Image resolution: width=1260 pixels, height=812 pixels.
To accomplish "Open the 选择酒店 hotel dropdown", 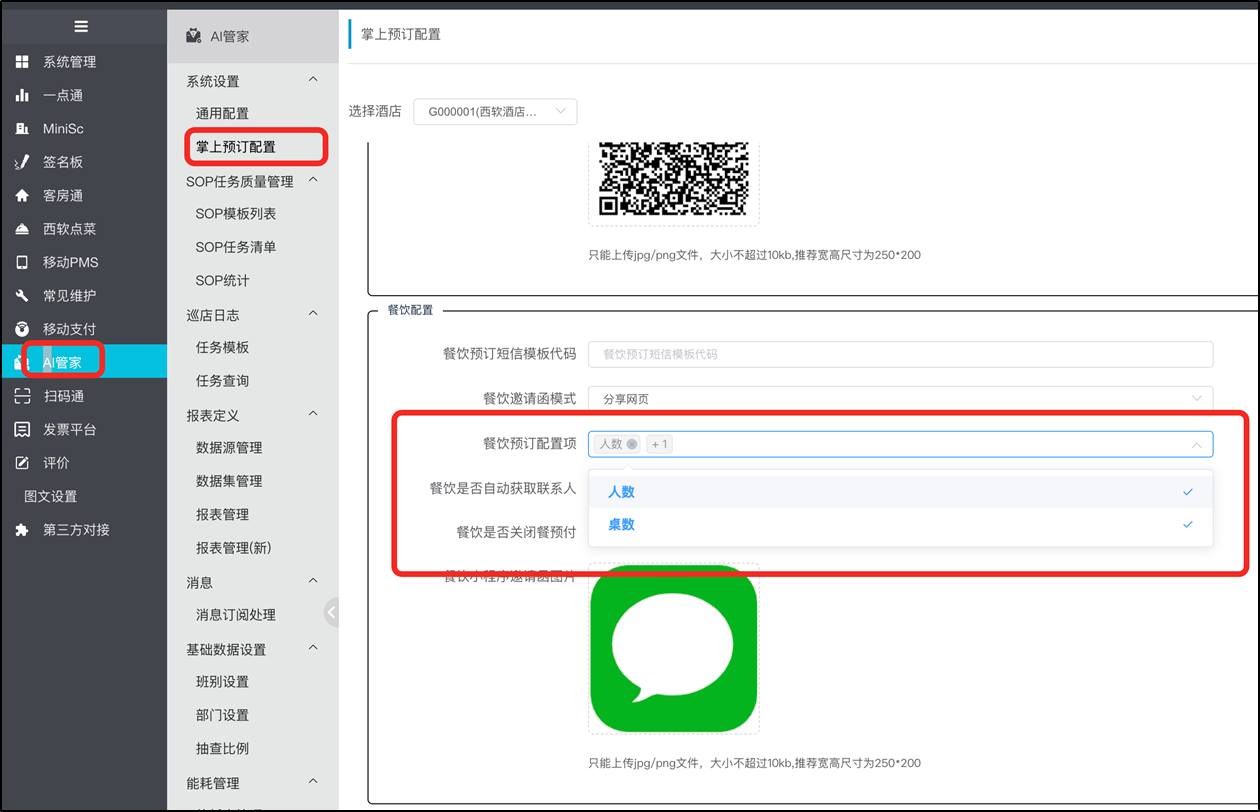I will 495,112.
